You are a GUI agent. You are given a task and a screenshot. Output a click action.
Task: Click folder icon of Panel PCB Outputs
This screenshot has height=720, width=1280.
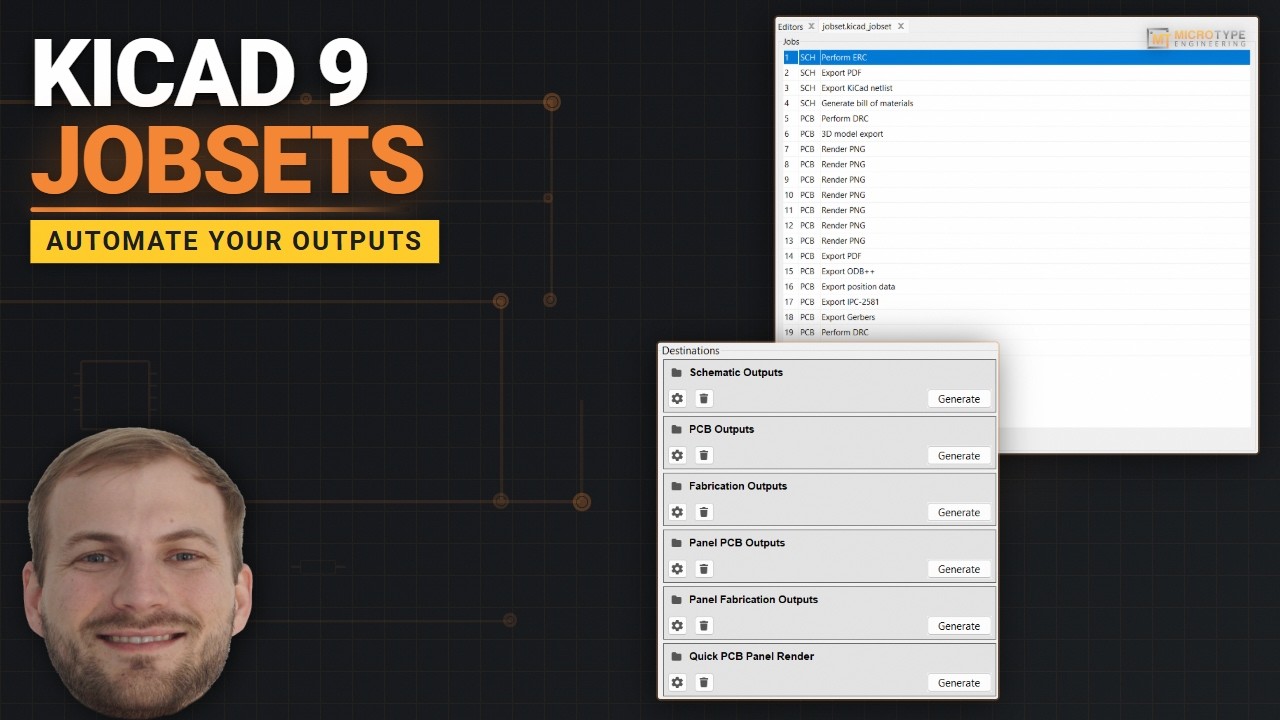coord(677,543)
